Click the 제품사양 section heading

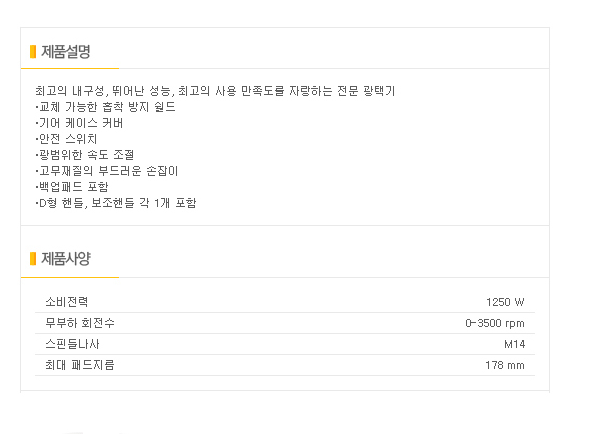(x=66, y=259)
